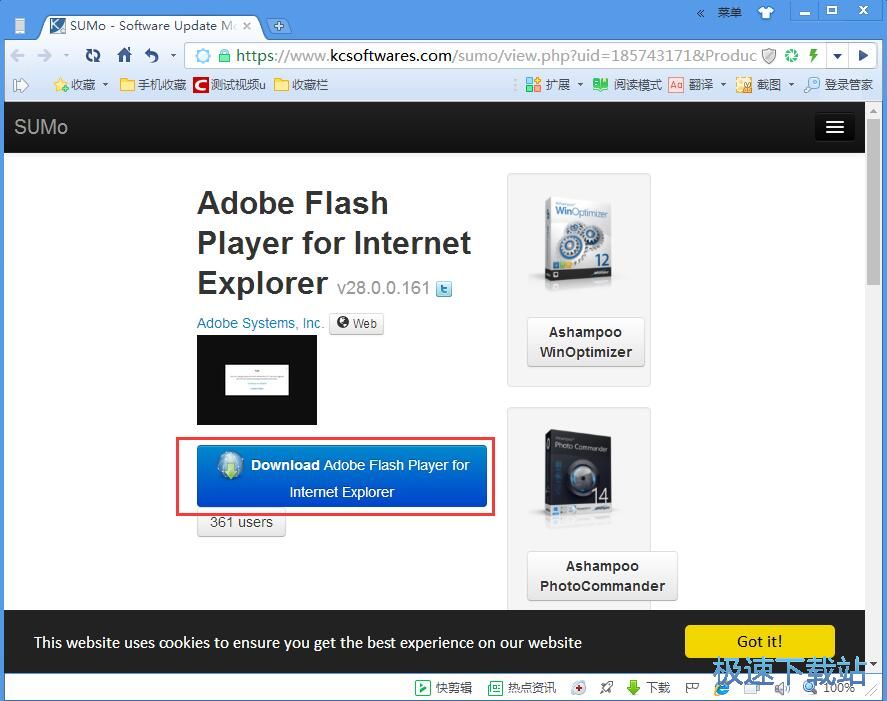The height and width of the screenshot is (701, 887).
Task: Open 快剪辑 in the status bar
Action: [x=444, y=687]
